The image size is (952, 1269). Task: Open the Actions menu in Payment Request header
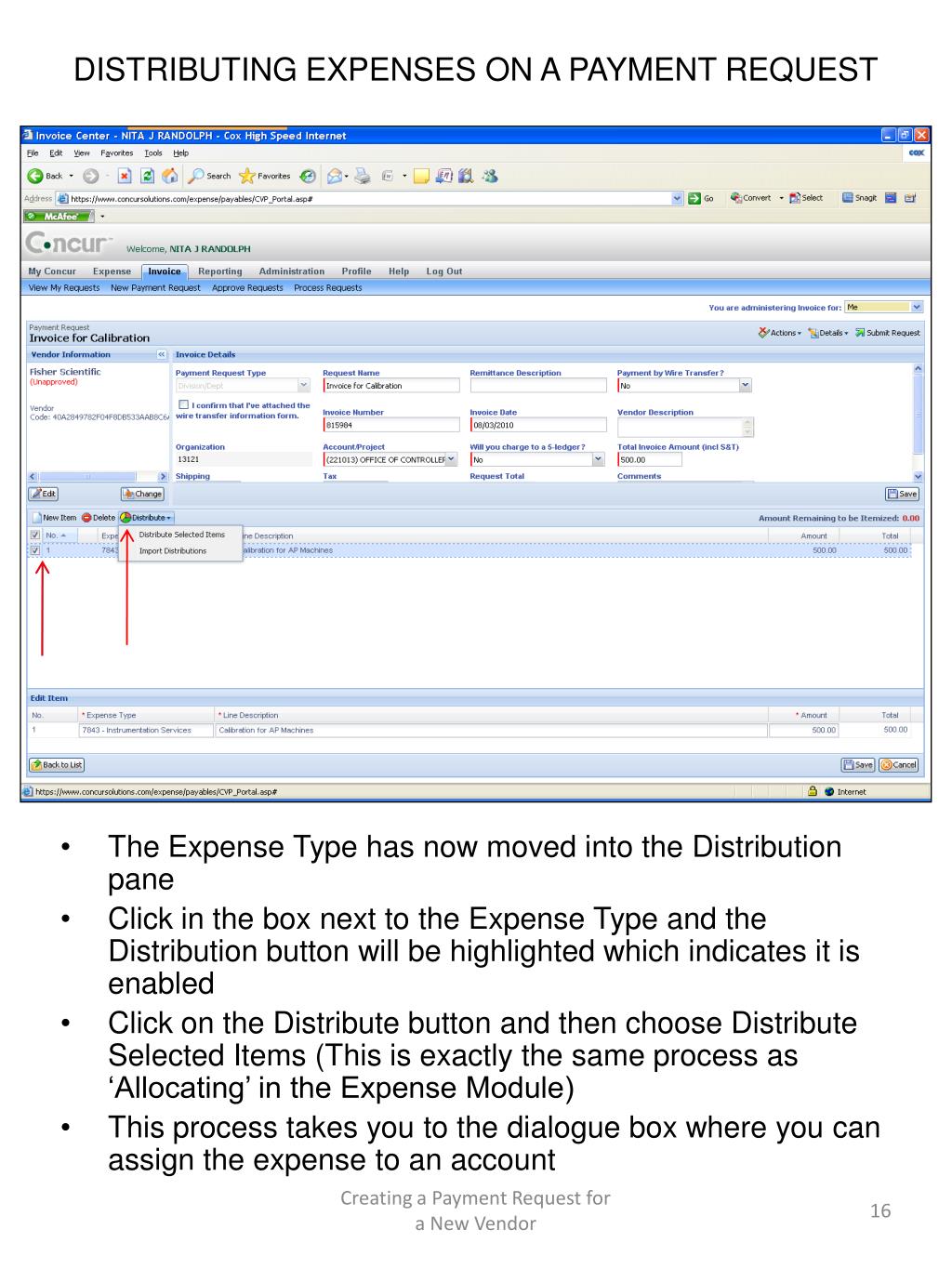(779, 333)
